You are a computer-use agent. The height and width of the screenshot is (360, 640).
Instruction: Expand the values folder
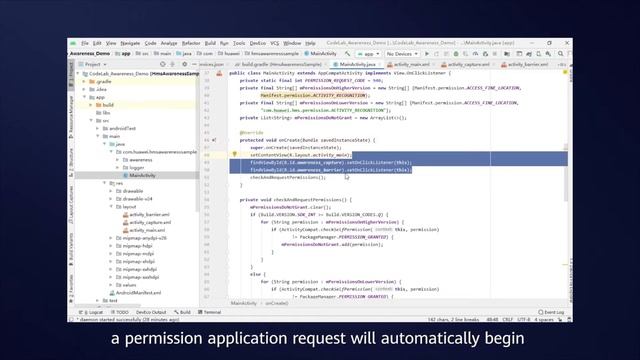pos(111,285)
